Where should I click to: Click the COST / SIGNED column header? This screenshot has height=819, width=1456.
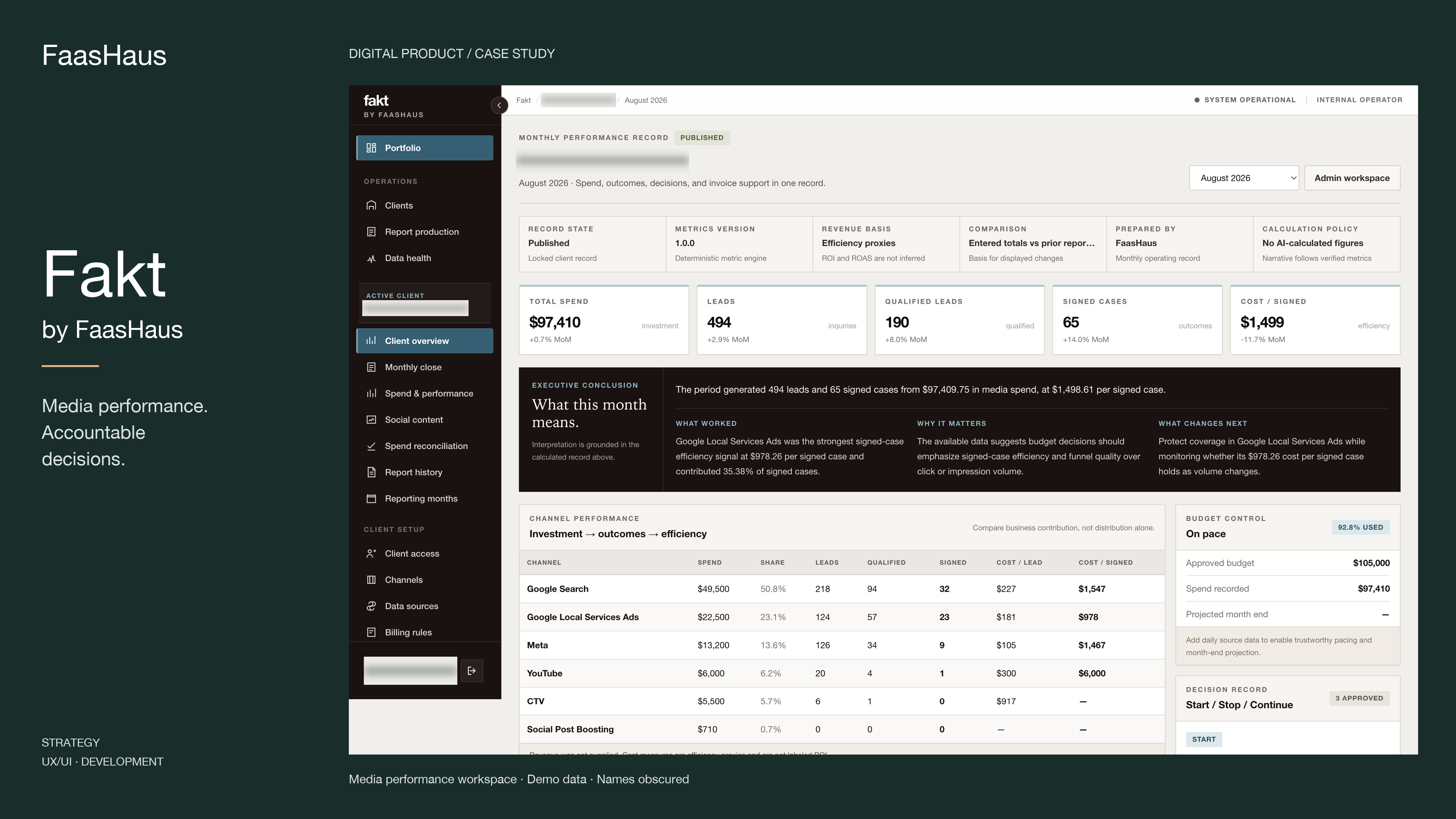1106,563
